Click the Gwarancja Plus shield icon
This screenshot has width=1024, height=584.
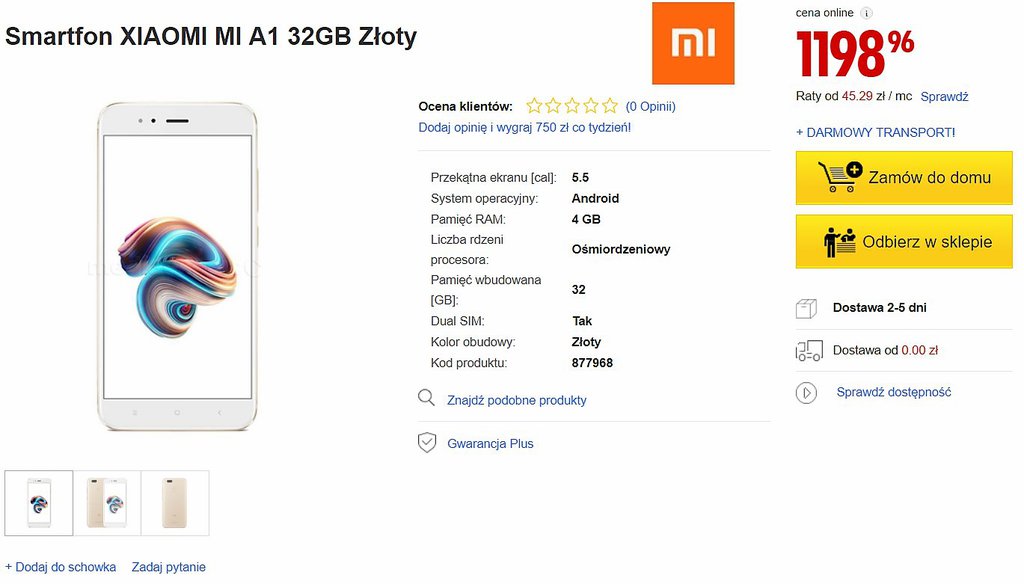point(427,443)
